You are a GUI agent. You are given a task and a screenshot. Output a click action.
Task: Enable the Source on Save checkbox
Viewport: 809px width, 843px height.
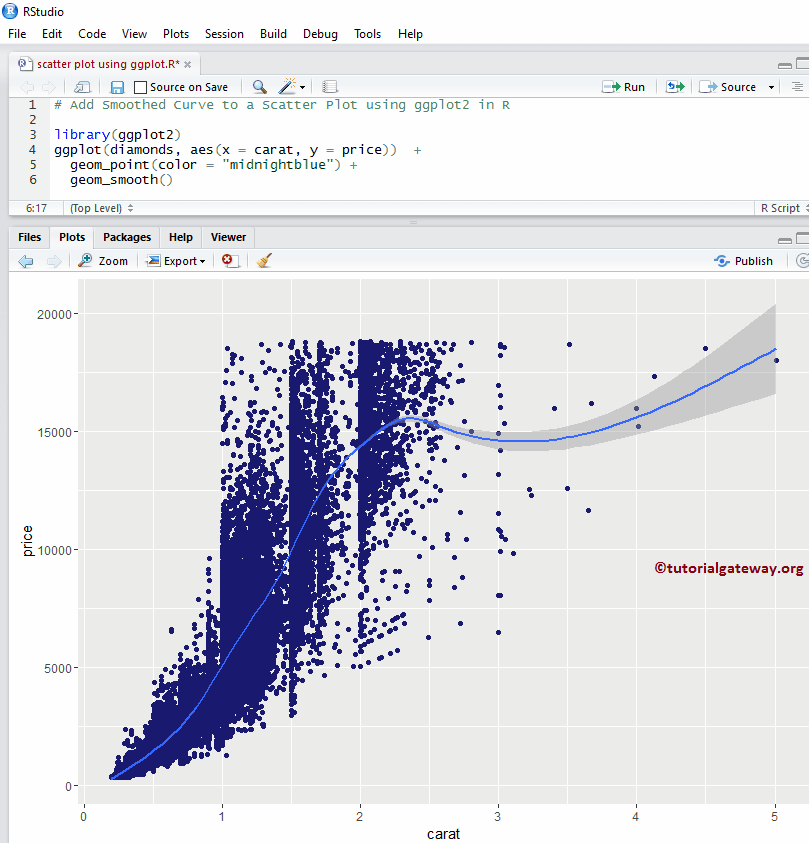click(140, 86)
